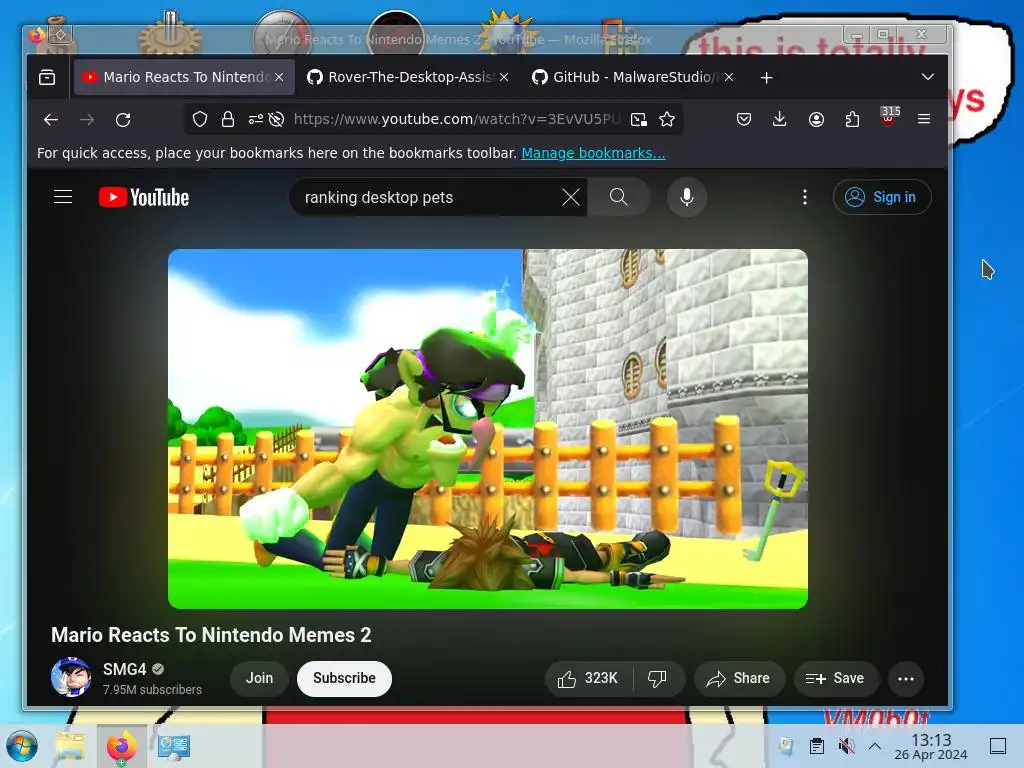Show site security padlock info
1024x768 pixels.
(227, 119)
